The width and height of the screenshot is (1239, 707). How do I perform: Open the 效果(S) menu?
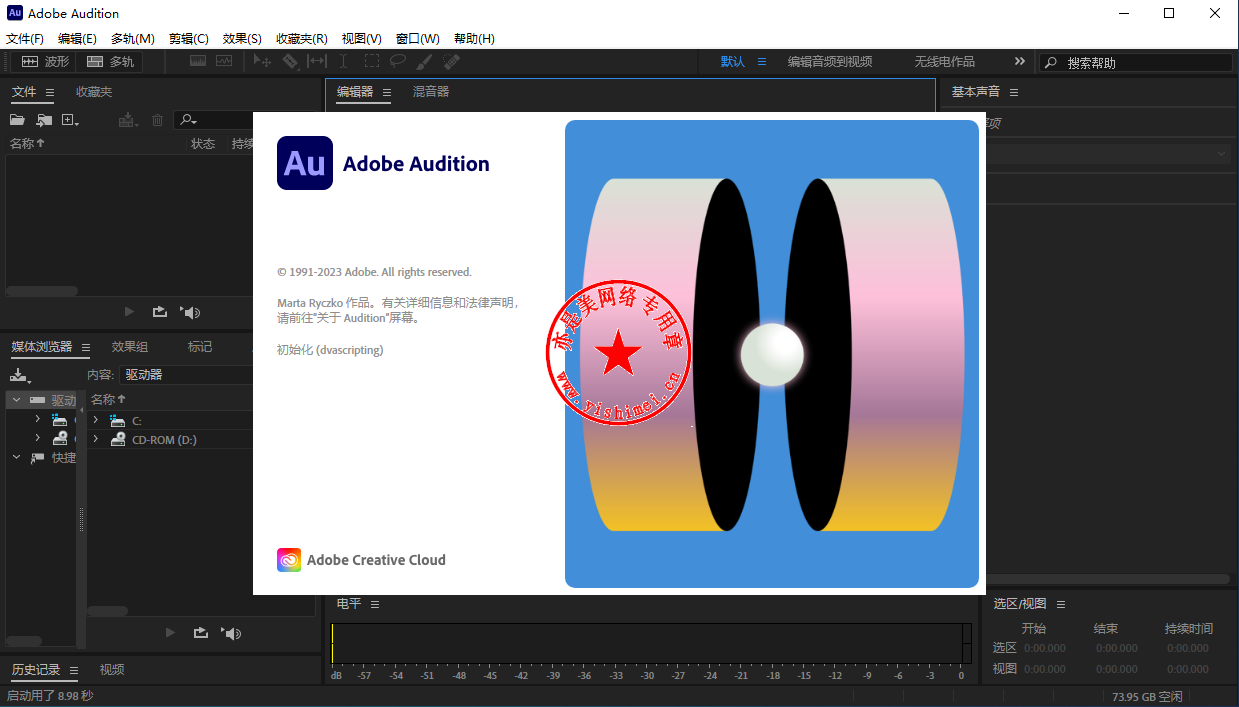point(242,39)
